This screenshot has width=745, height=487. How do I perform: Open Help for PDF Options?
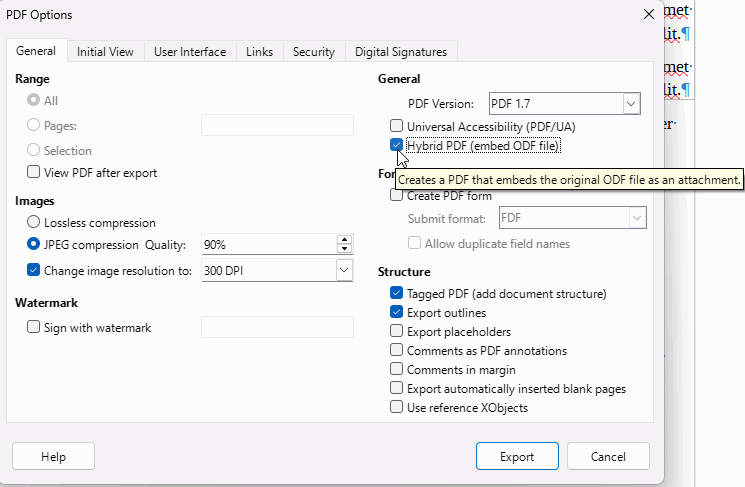click(x=53, y=456)
